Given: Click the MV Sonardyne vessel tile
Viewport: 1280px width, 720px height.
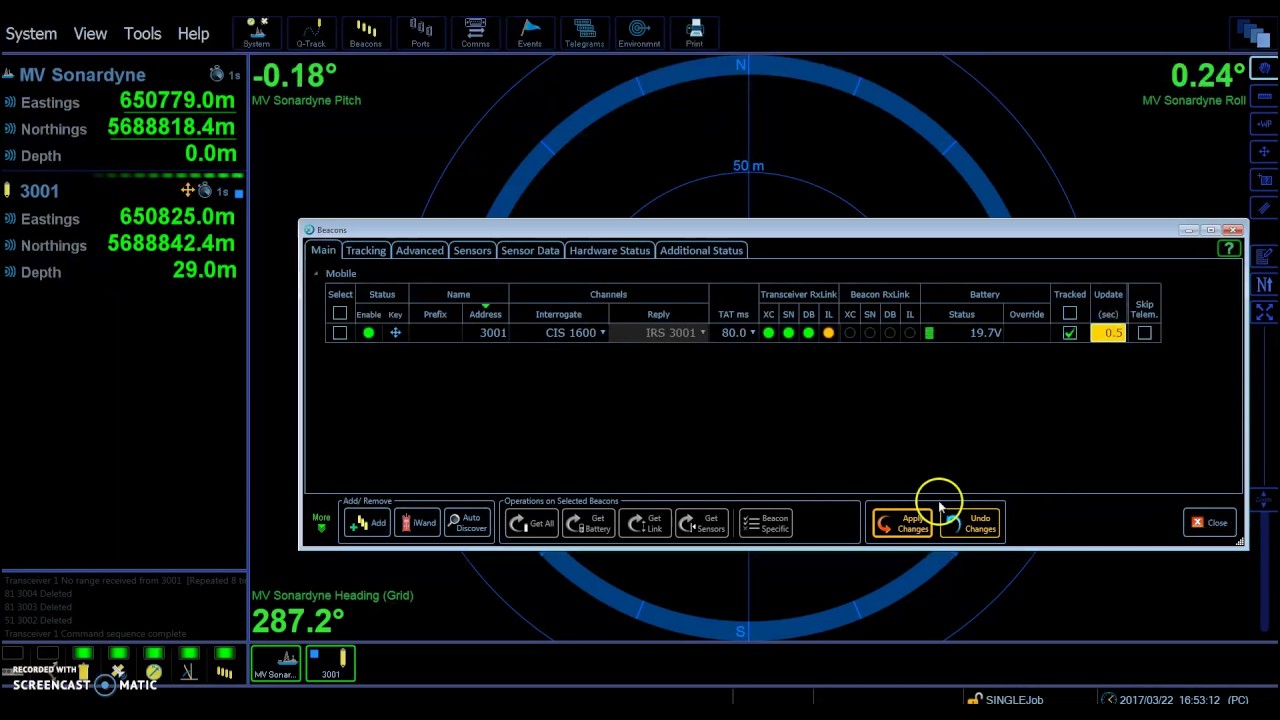Looking at the screenshot, I should pyautogui.click(x=275, y=663).
